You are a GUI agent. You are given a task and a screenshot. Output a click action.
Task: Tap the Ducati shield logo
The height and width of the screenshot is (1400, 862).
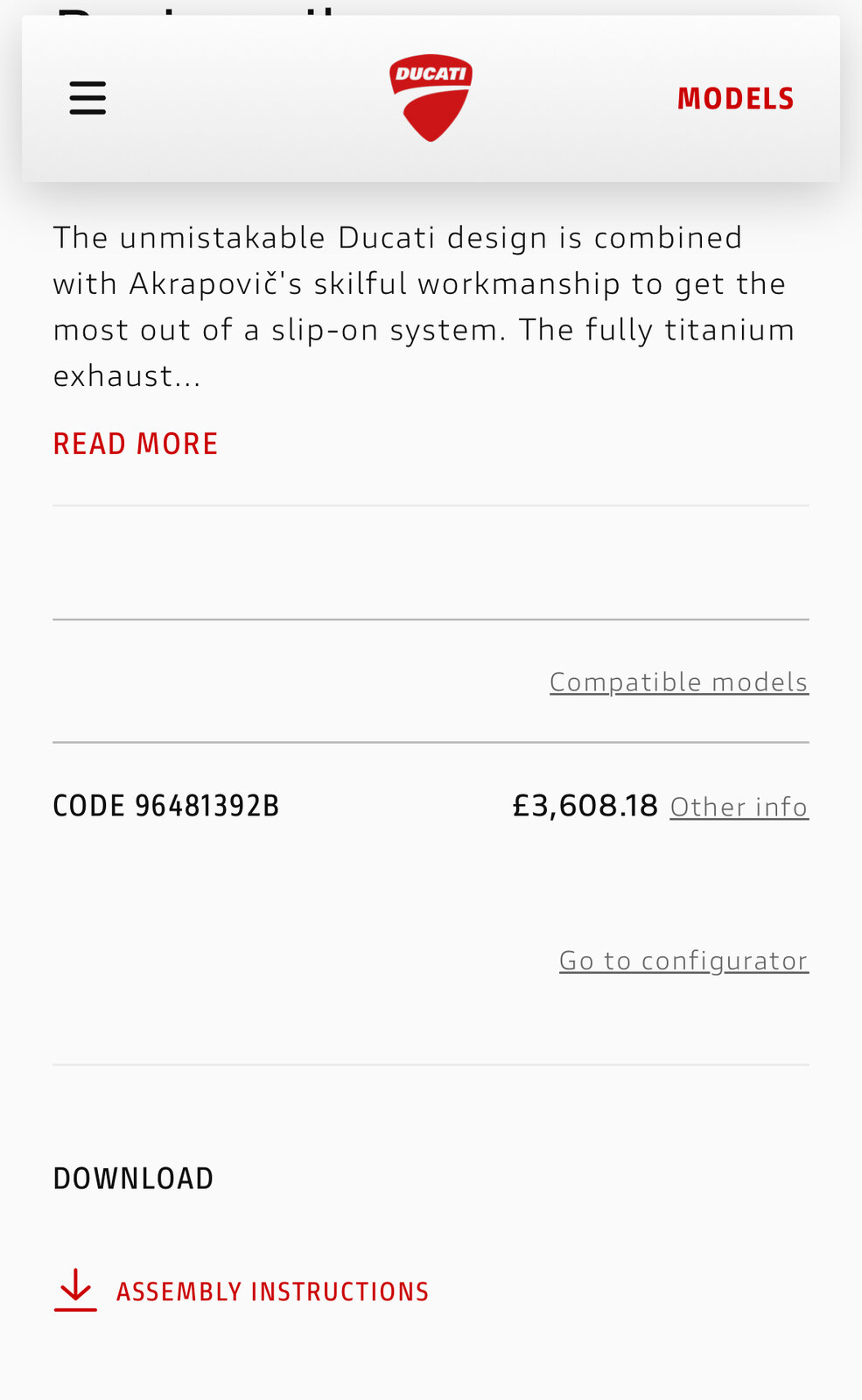point(431,98)
